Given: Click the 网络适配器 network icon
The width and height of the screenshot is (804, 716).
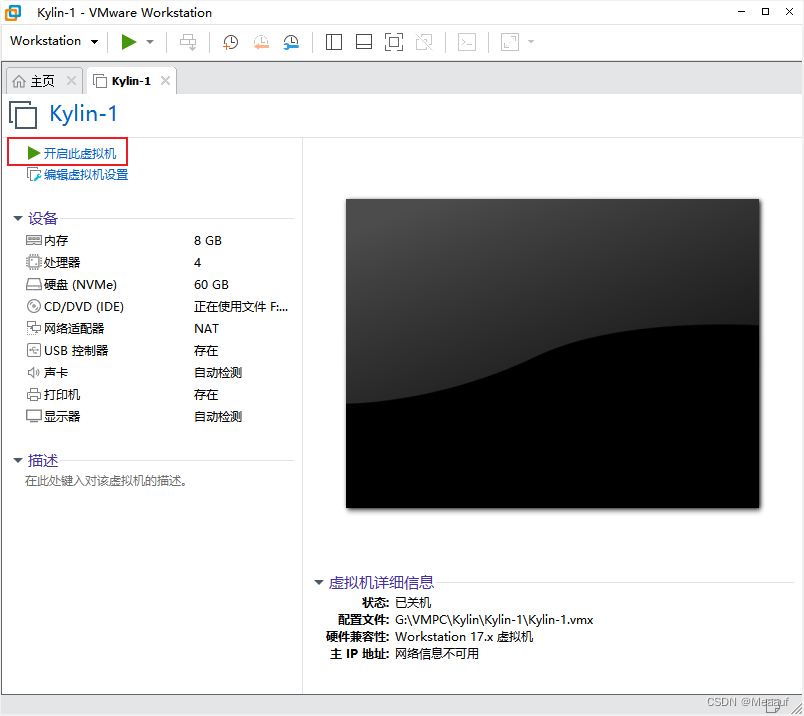Looking at the screenshot, I should click(x=33, y=328).
